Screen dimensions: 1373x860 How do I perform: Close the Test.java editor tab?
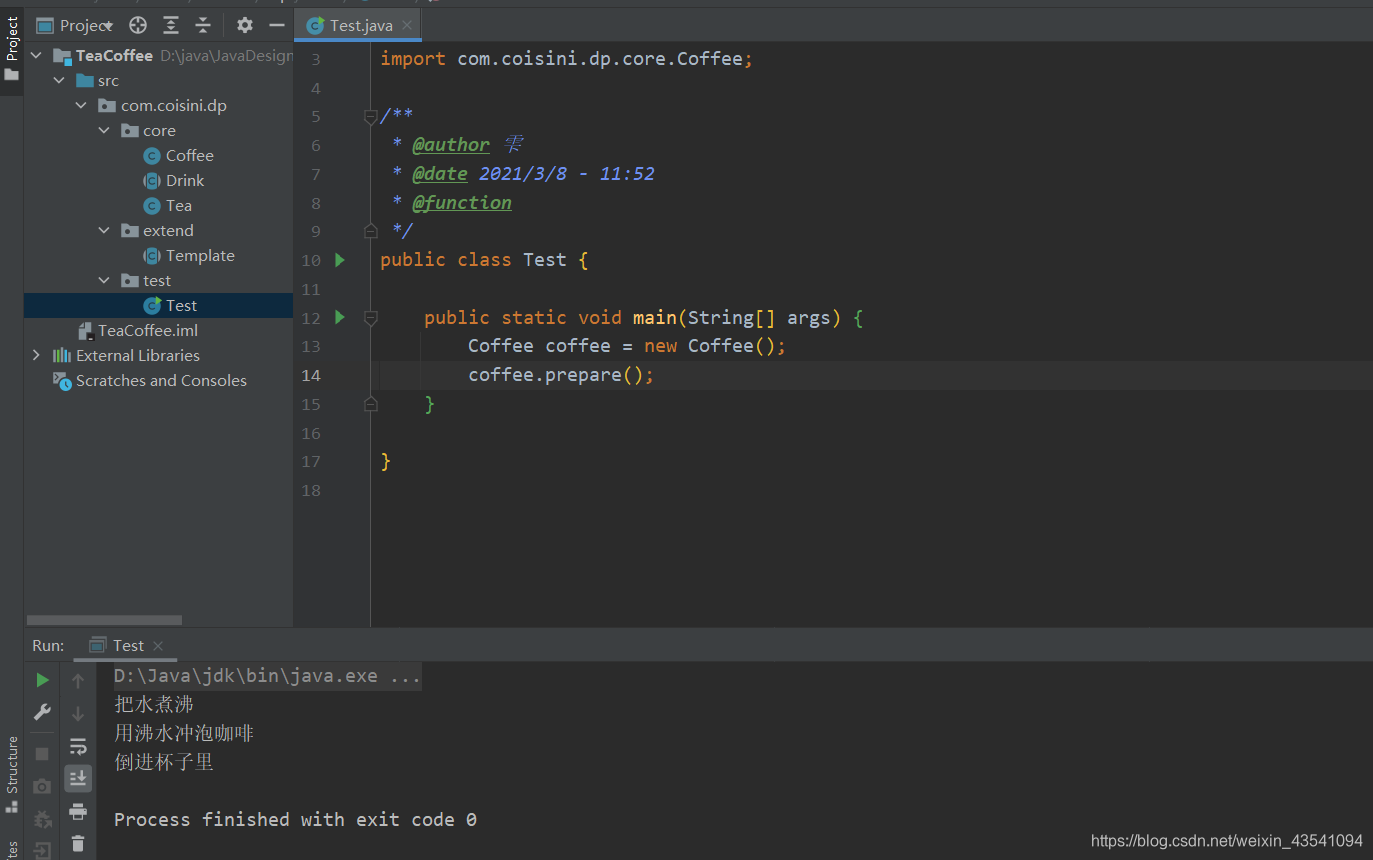407,25
